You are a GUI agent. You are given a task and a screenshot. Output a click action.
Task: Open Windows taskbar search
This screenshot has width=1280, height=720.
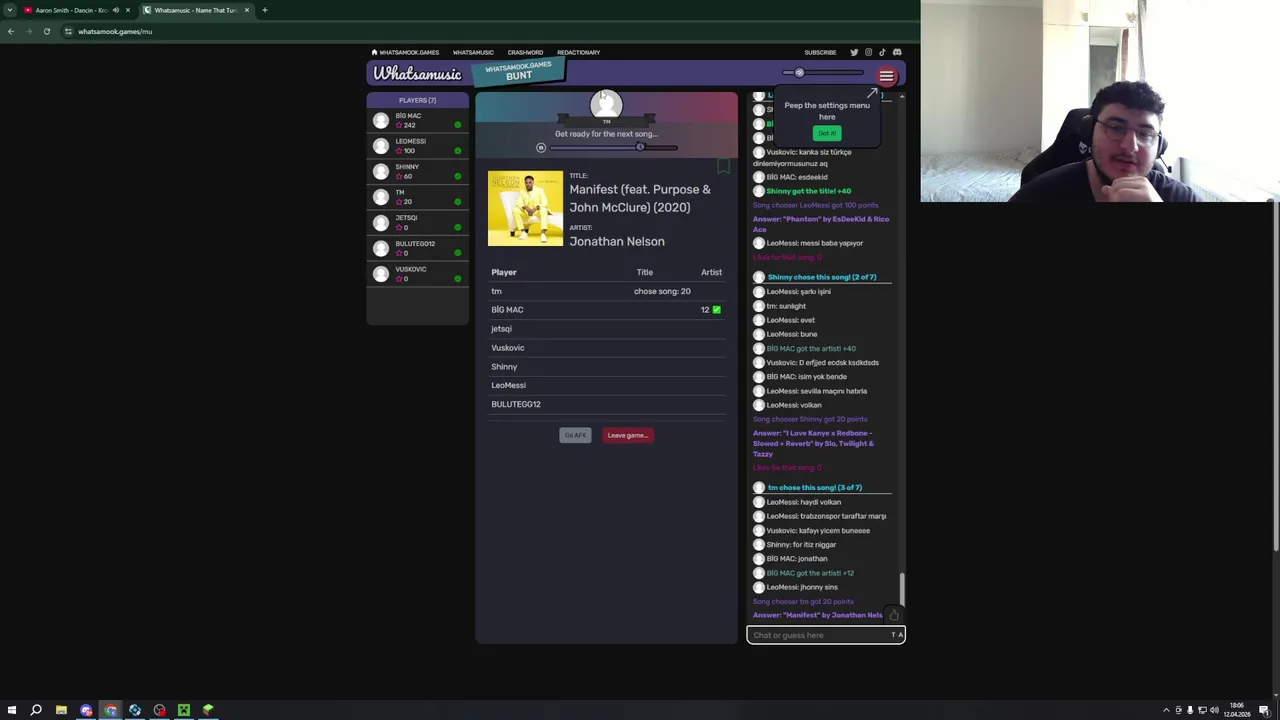[36, 710]
